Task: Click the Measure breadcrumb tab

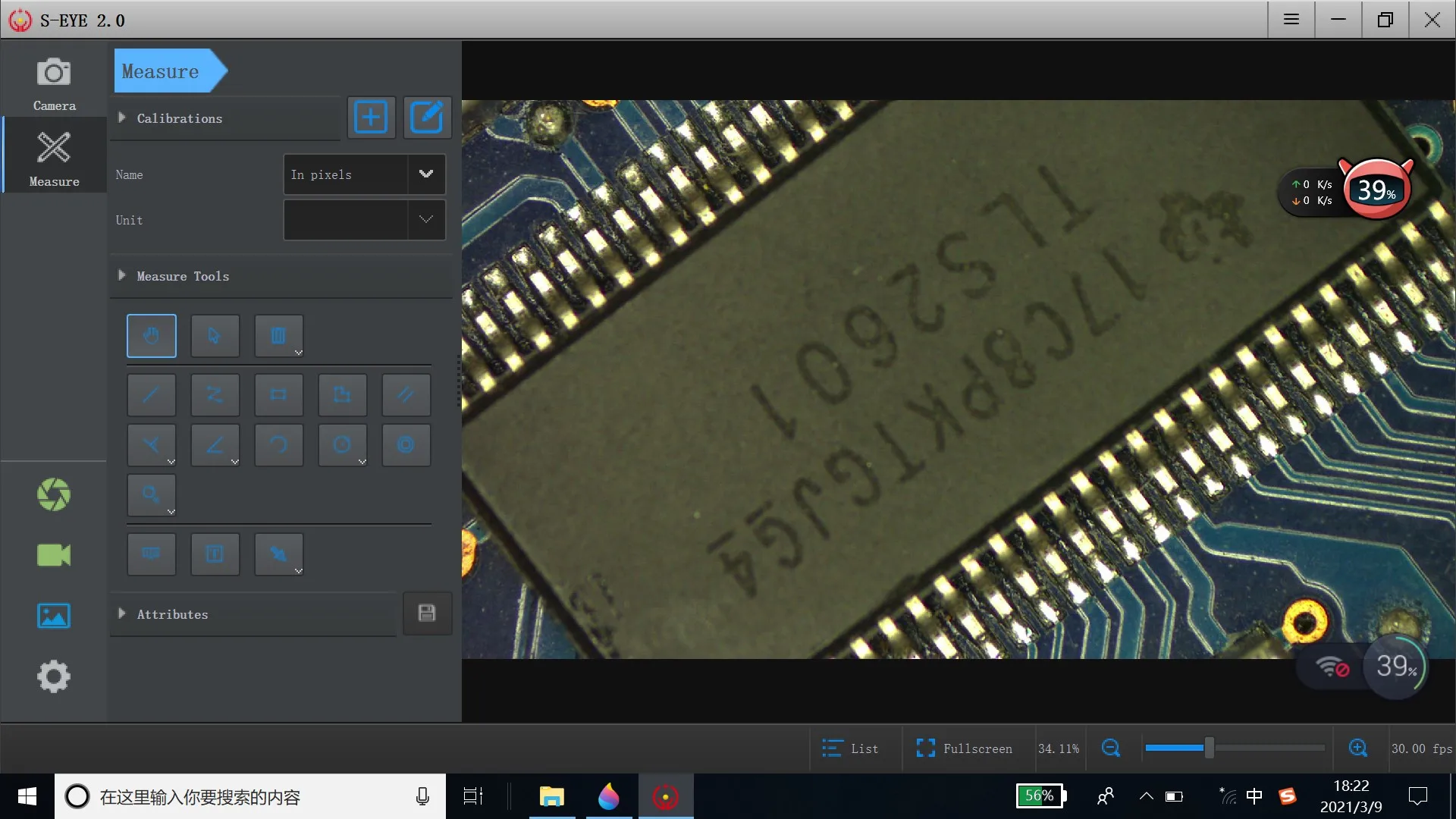Action: [x=162, y=71]
